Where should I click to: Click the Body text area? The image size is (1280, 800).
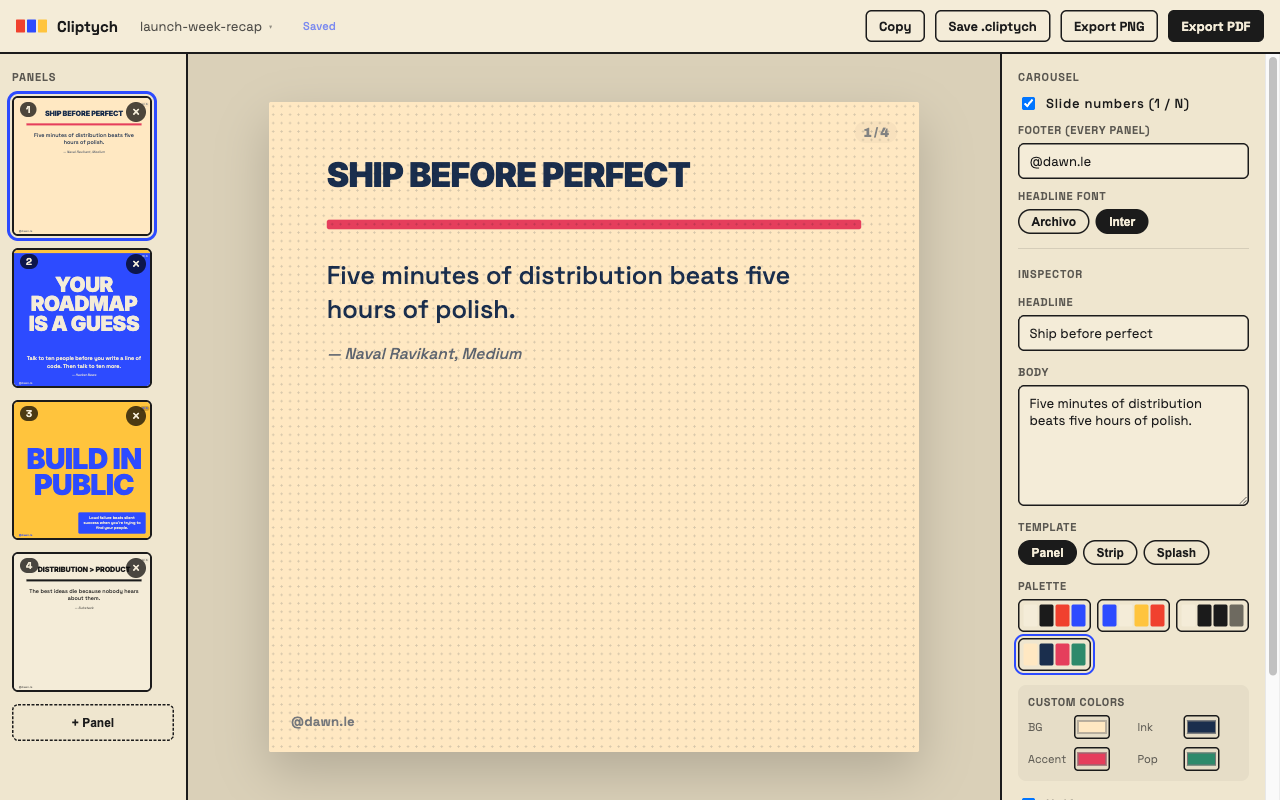coord(1133,445)
